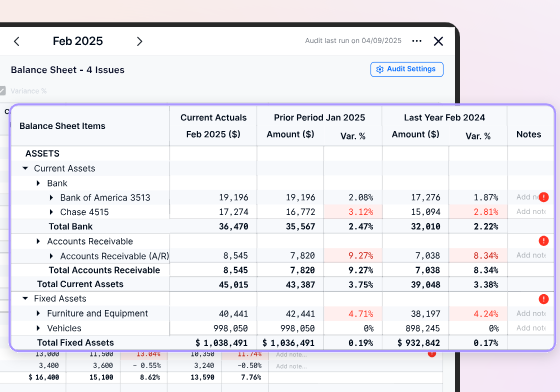Screen dimensions: 560x392
Task: Add note for Chase 4515
Action: pyautogui.click(x=531, y=212)
